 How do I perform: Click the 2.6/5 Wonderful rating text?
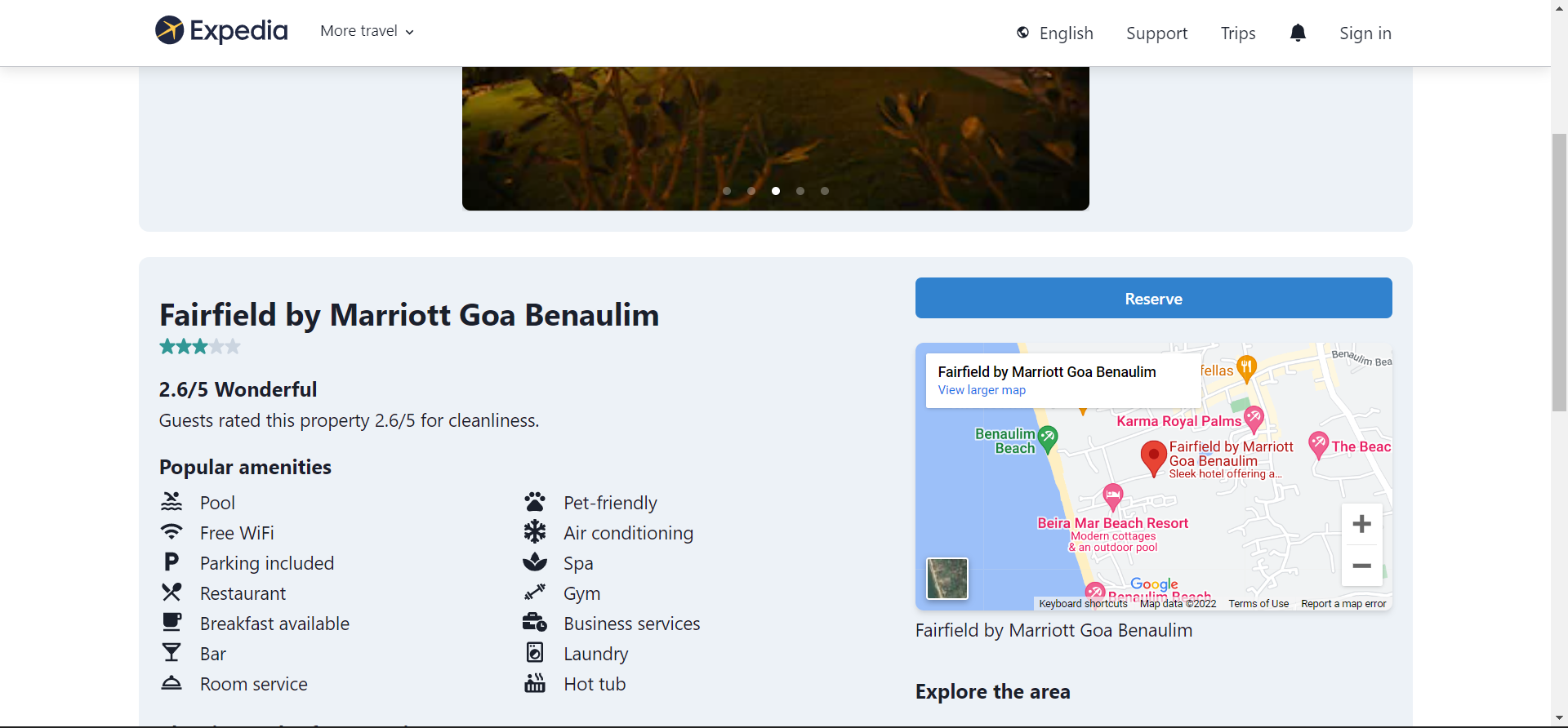coord(238,389)
